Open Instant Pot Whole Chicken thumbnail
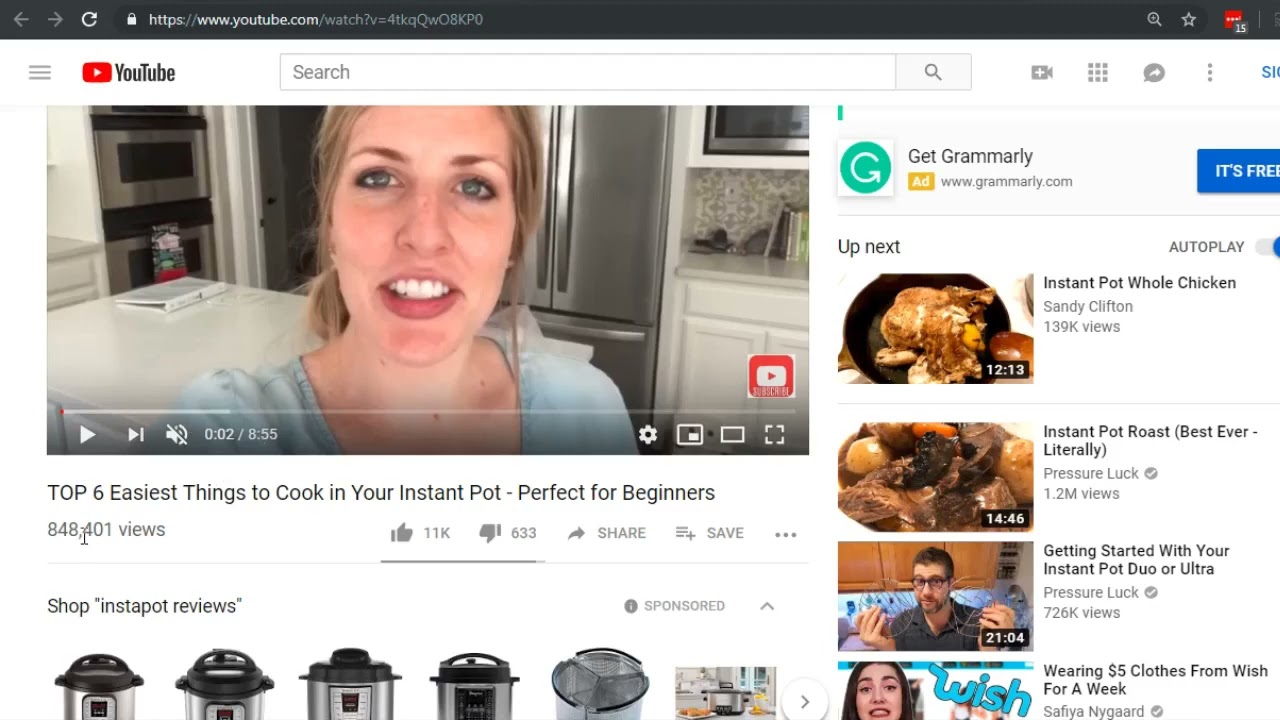The height and width of the screenshot is (720, 1280). [x=935, y=329]
